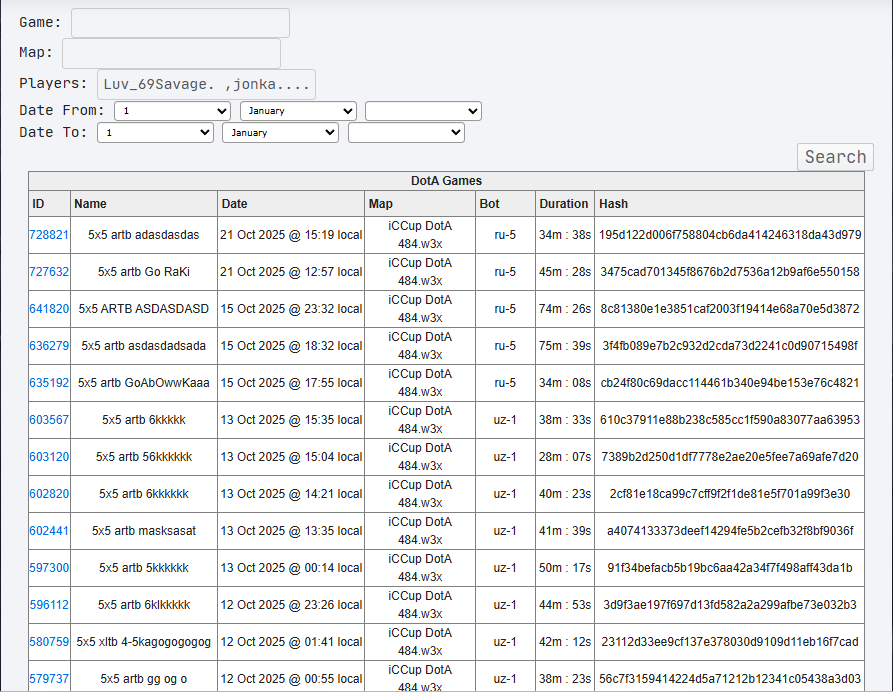Open the Date From year dropdown
The width and height of the screenshot is (893, 692).
[423, 111]
